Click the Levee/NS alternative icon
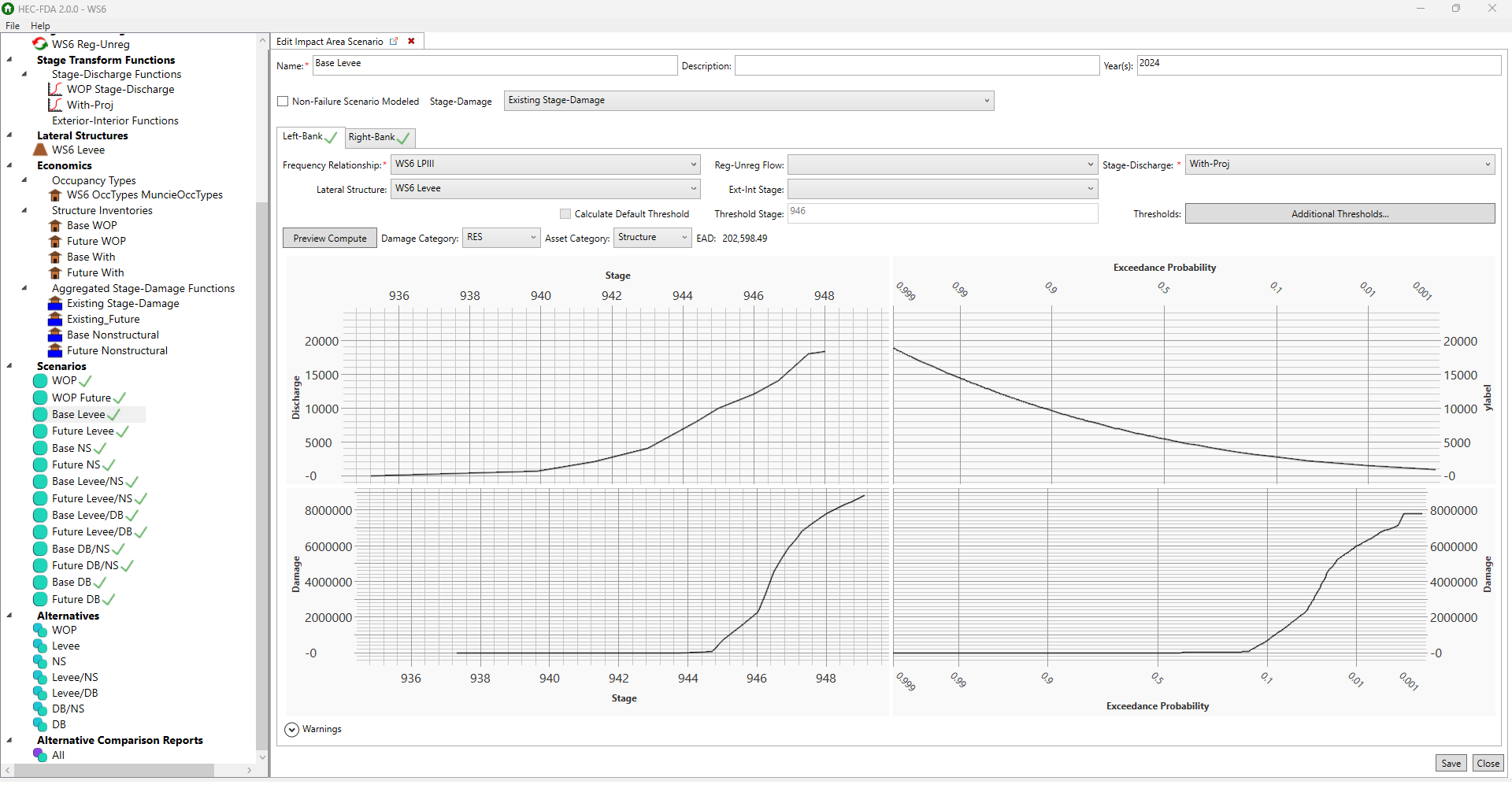The width and height of the screenshot is (1512, 803). click(40, 677)
